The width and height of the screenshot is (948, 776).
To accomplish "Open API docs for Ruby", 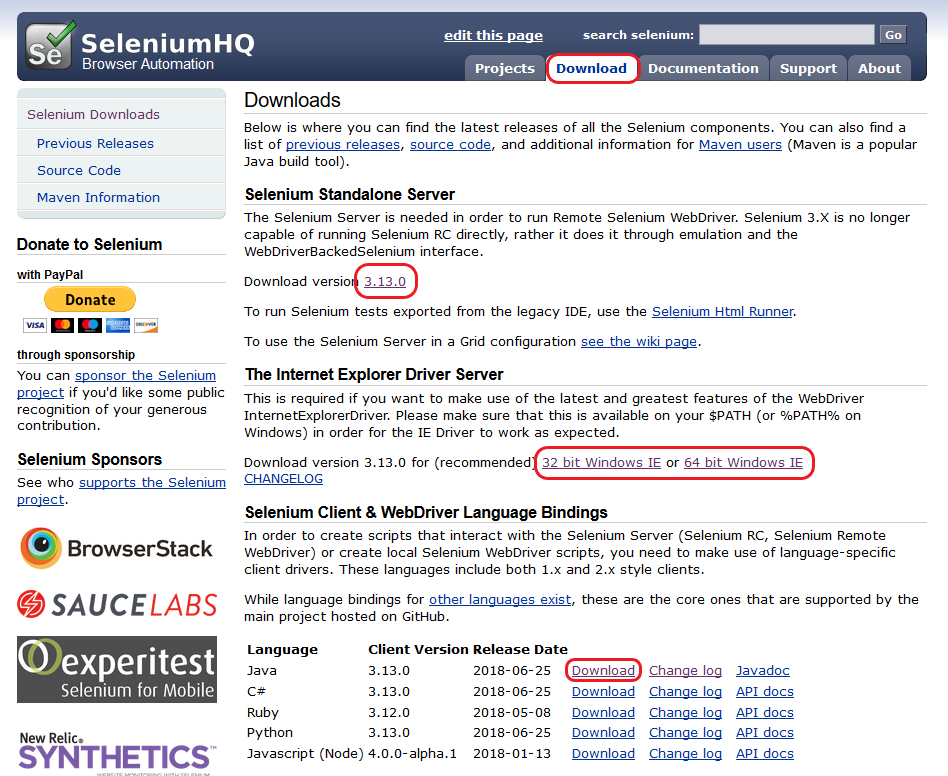I will (x=765, y=713).
